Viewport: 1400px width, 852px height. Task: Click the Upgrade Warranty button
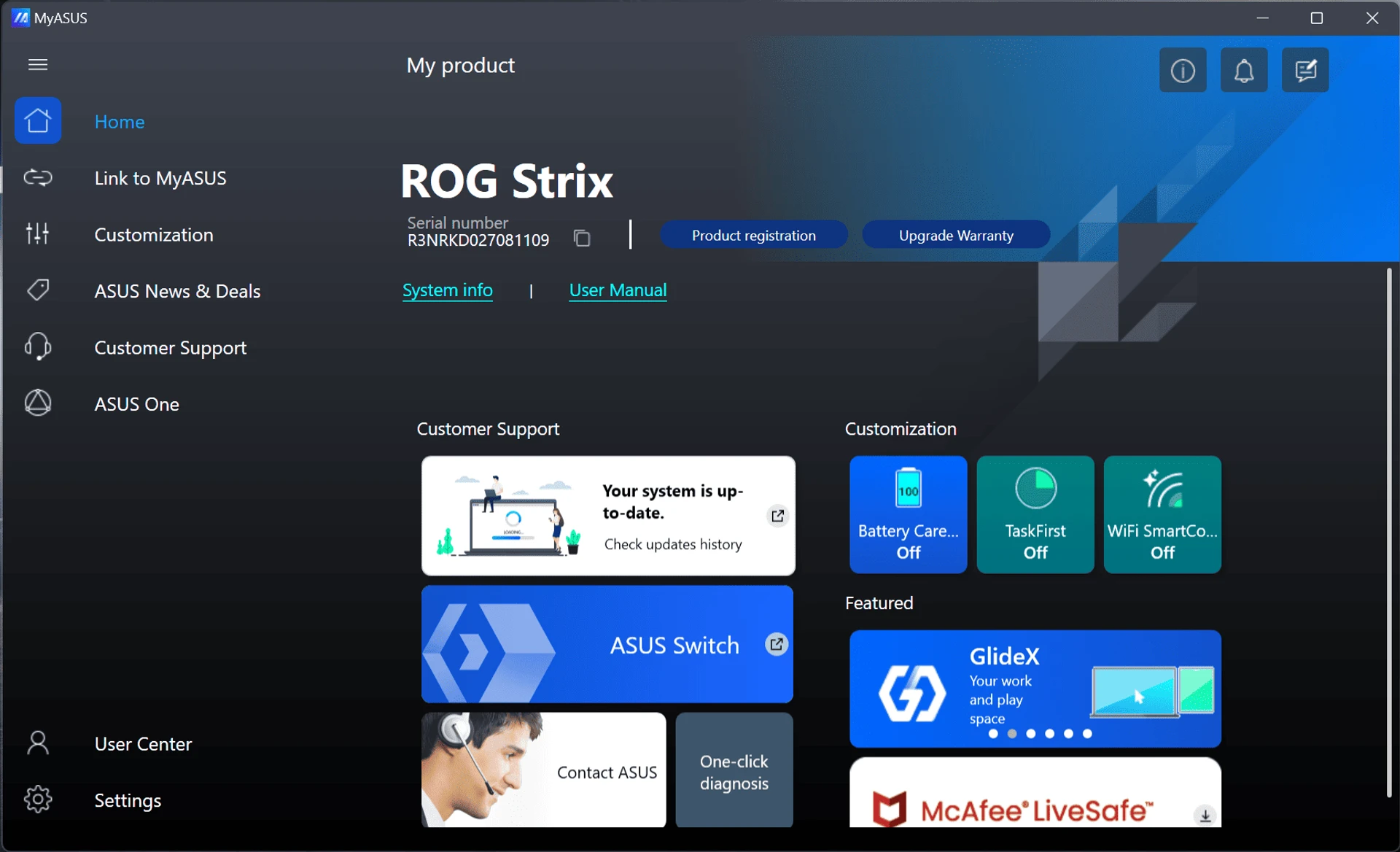point(956,235)
